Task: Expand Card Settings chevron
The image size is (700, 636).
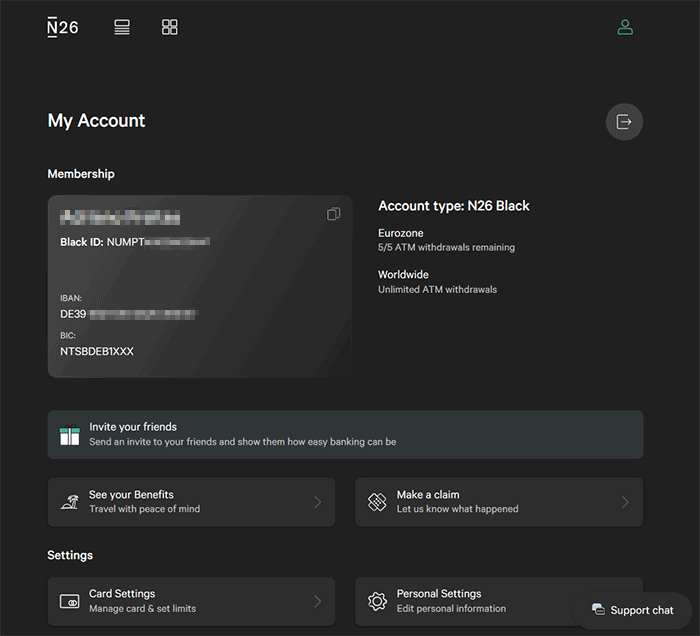Action: pos(317,601)
